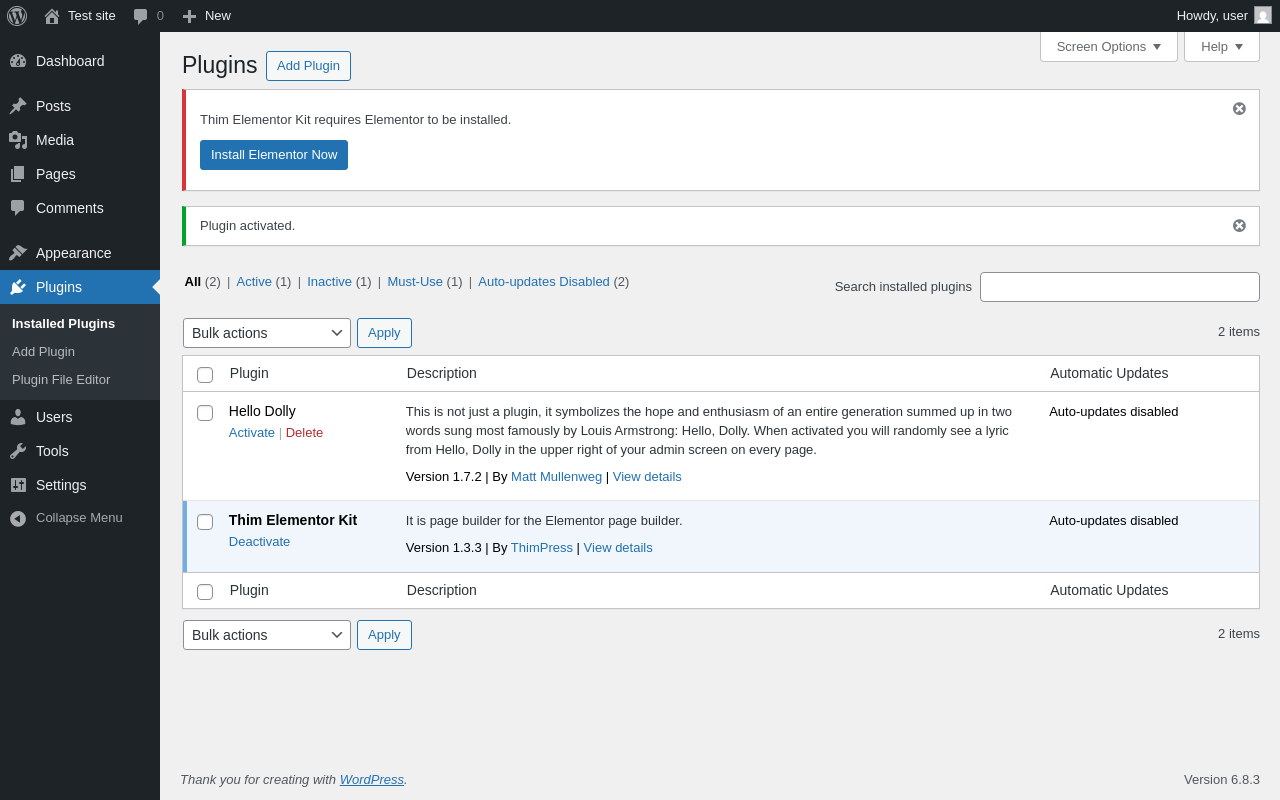Open Plugin File Editor submenu item
This screenshot has height=800, width=1280.
tap(61, 380)
